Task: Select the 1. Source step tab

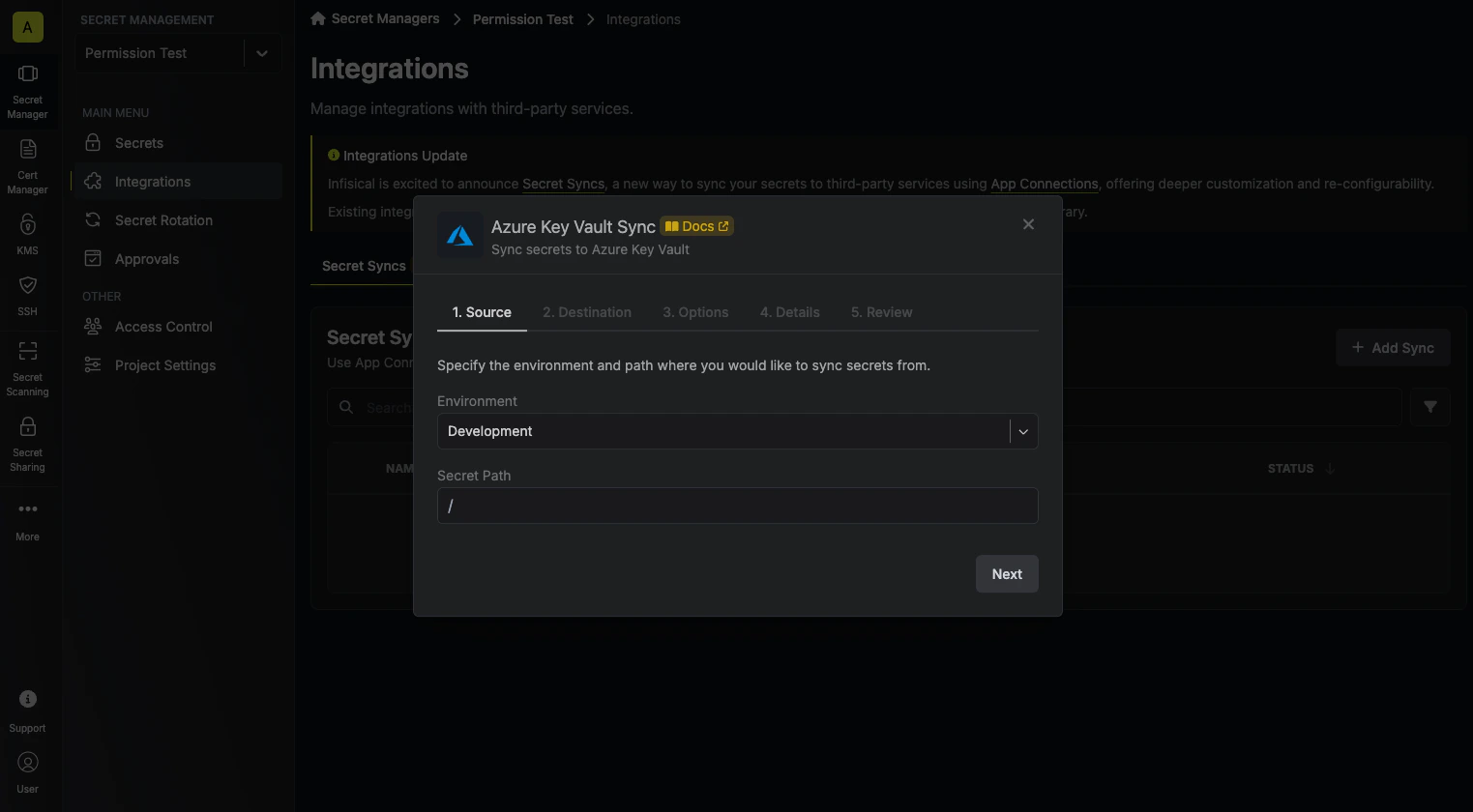Action: pos(482,312)
